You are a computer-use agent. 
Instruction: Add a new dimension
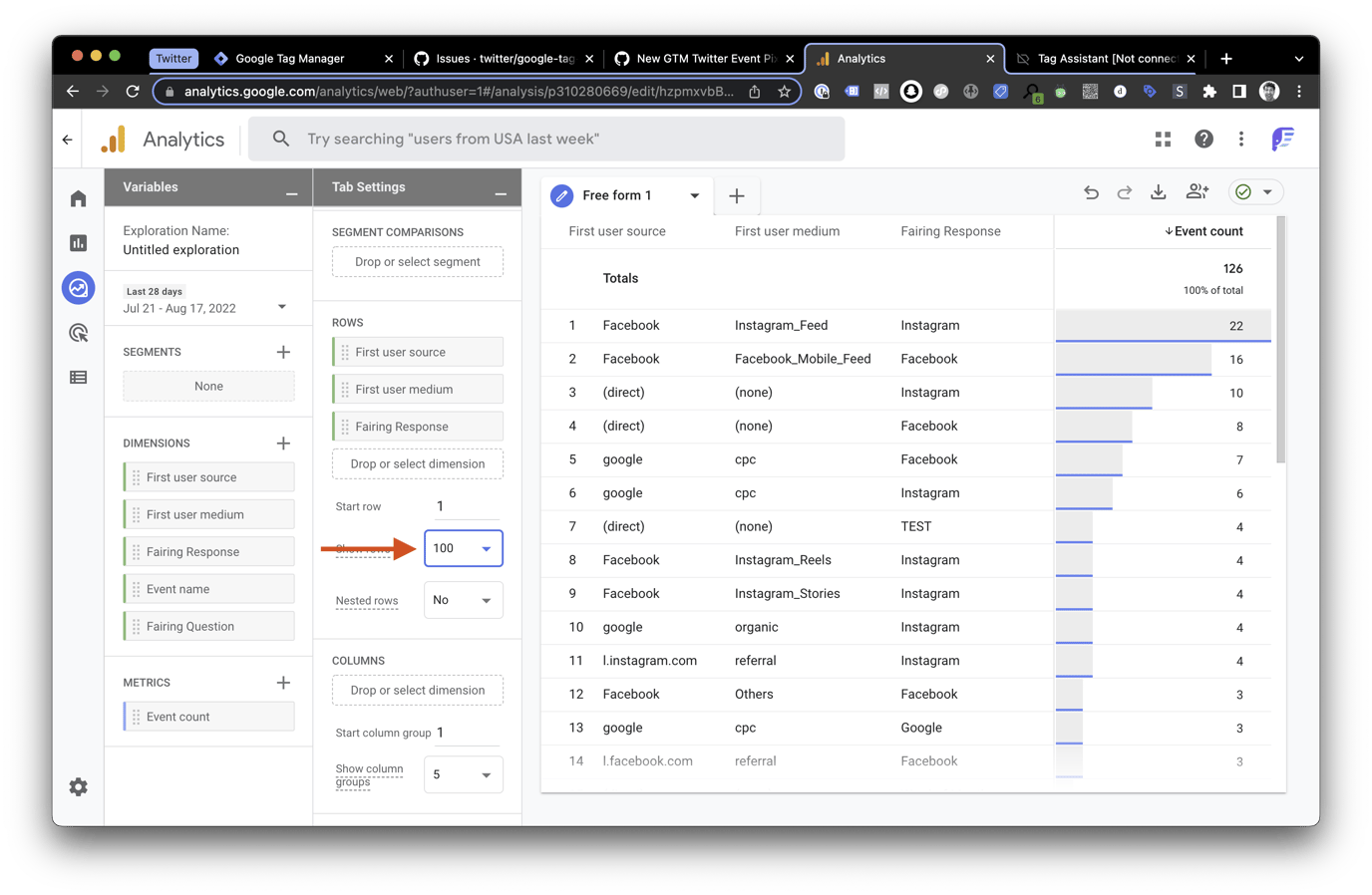coord(283,444)
